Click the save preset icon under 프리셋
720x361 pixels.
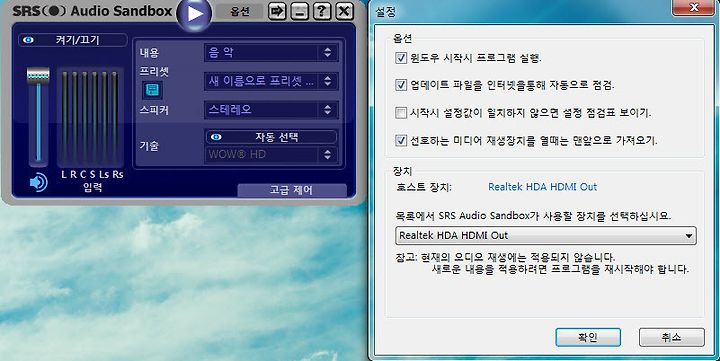pyautogui.click(x=152, y=90)
